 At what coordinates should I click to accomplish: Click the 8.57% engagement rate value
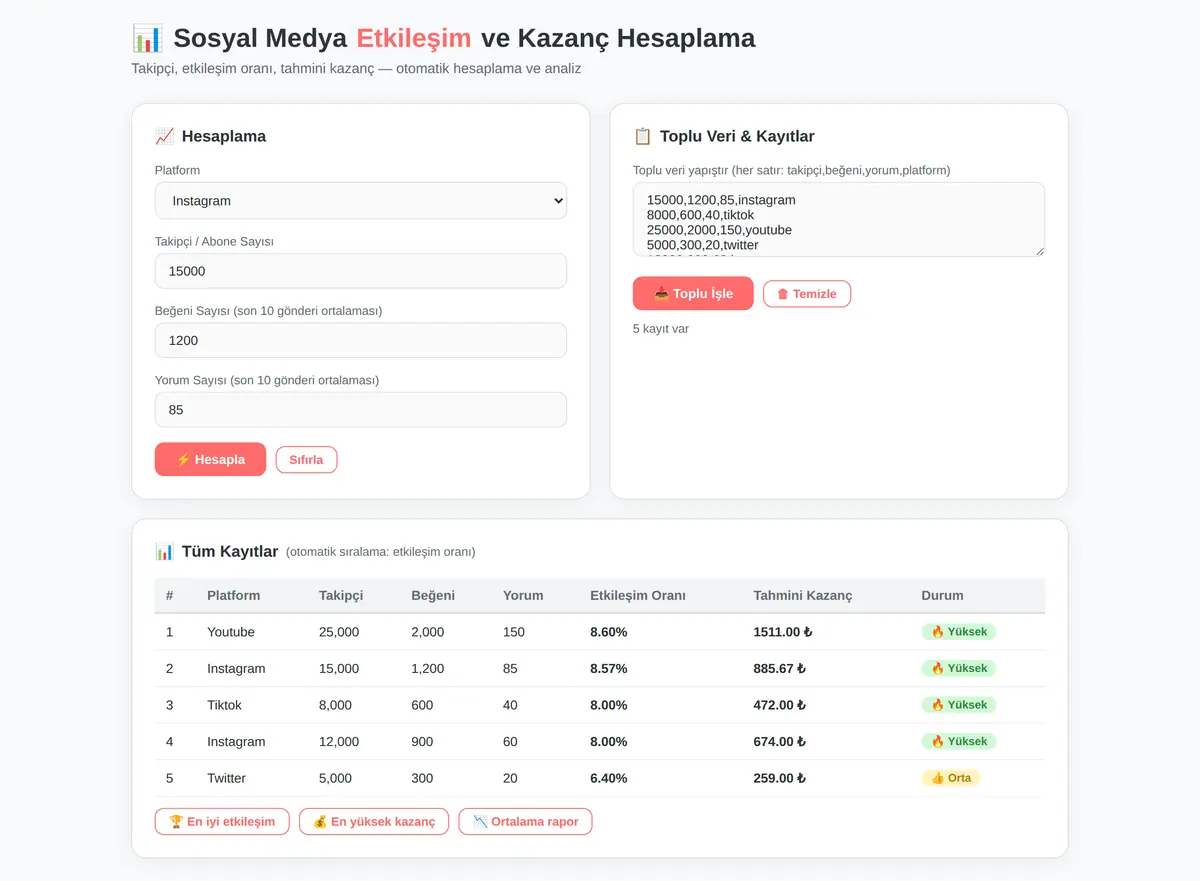tap(609, 668)
